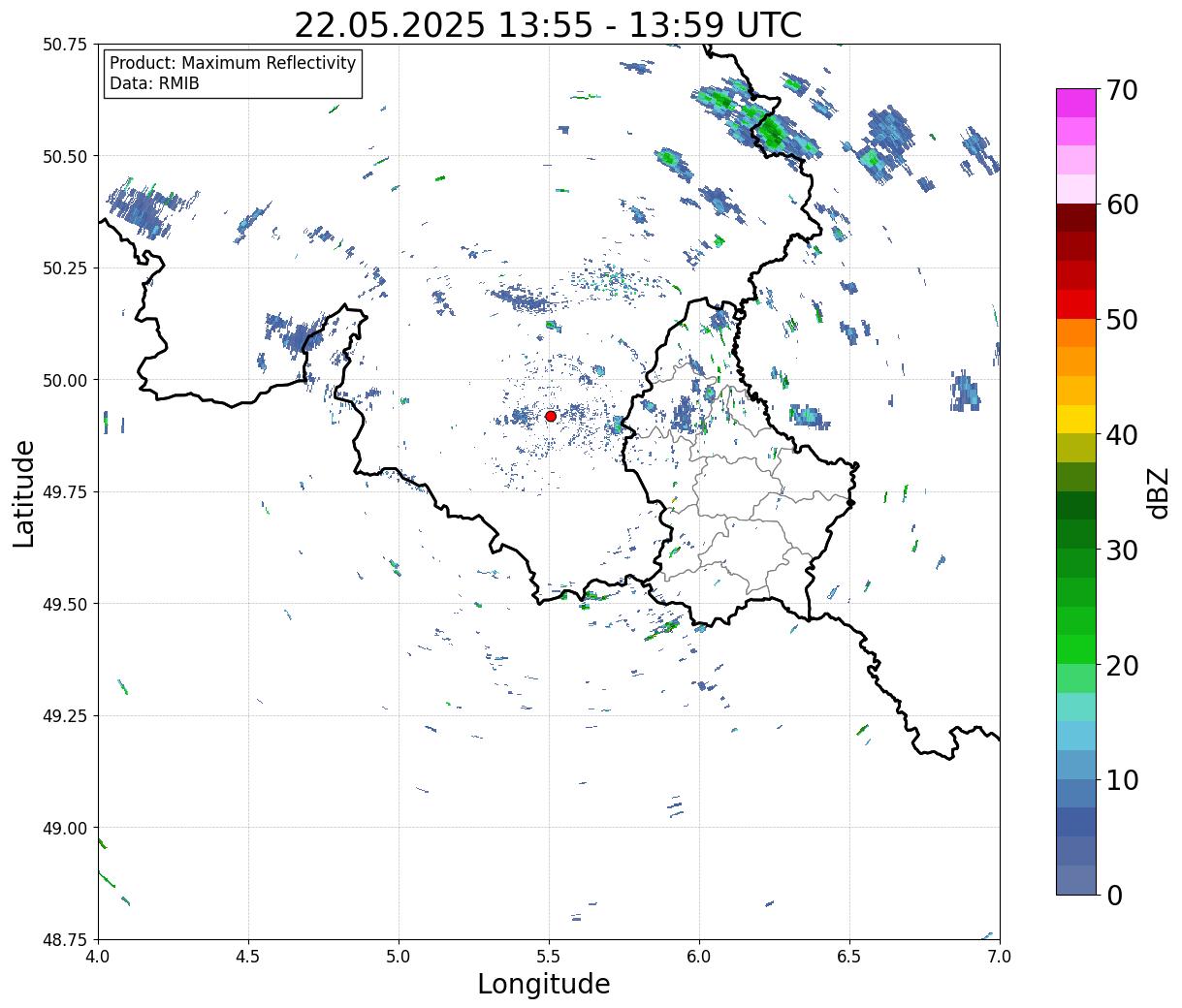Click the 6.0 longitude tick label
Viewport: 1182px width, 1008px height.
click(699, 957)
